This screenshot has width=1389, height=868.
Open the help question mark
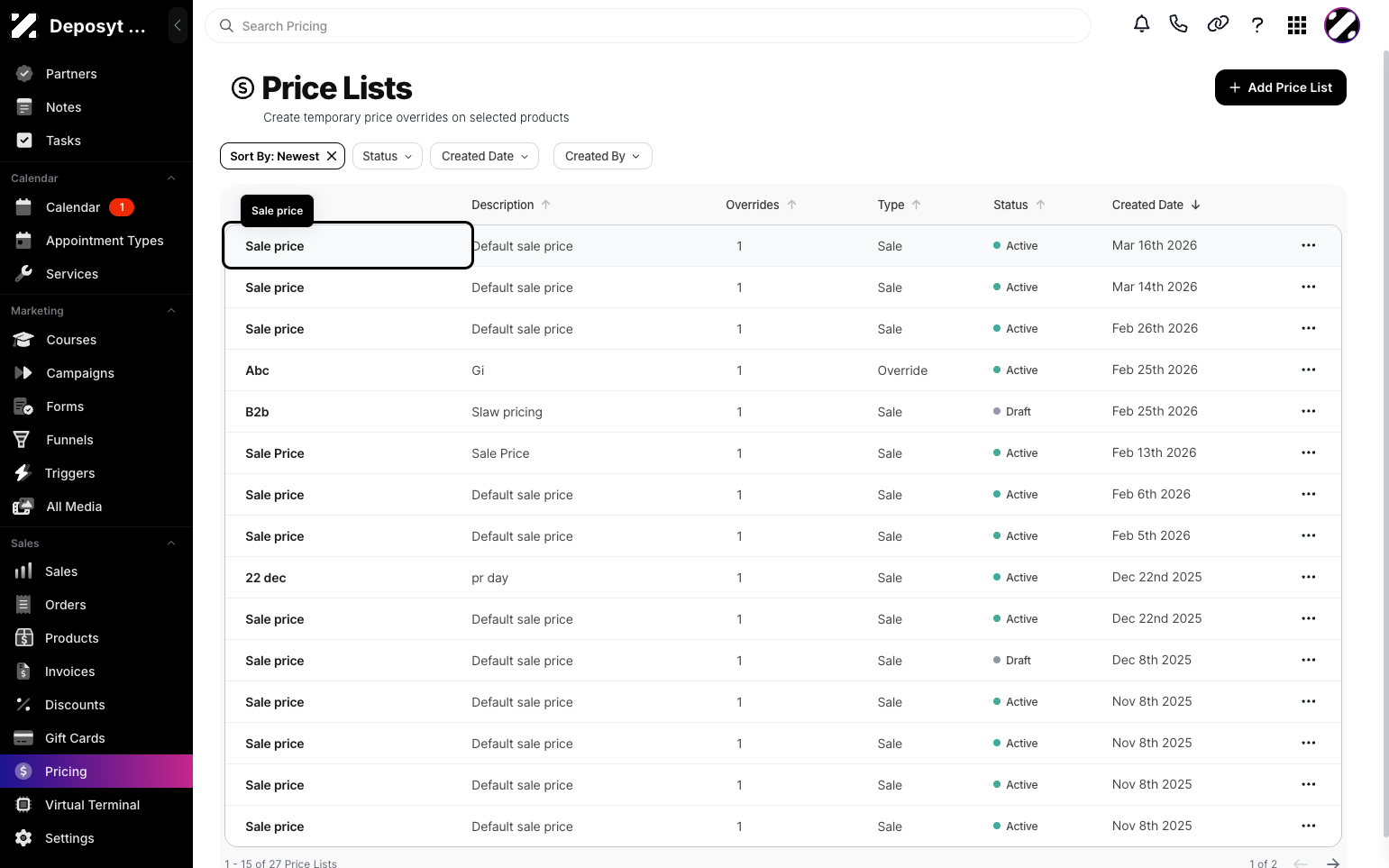tap(1257, 25)
